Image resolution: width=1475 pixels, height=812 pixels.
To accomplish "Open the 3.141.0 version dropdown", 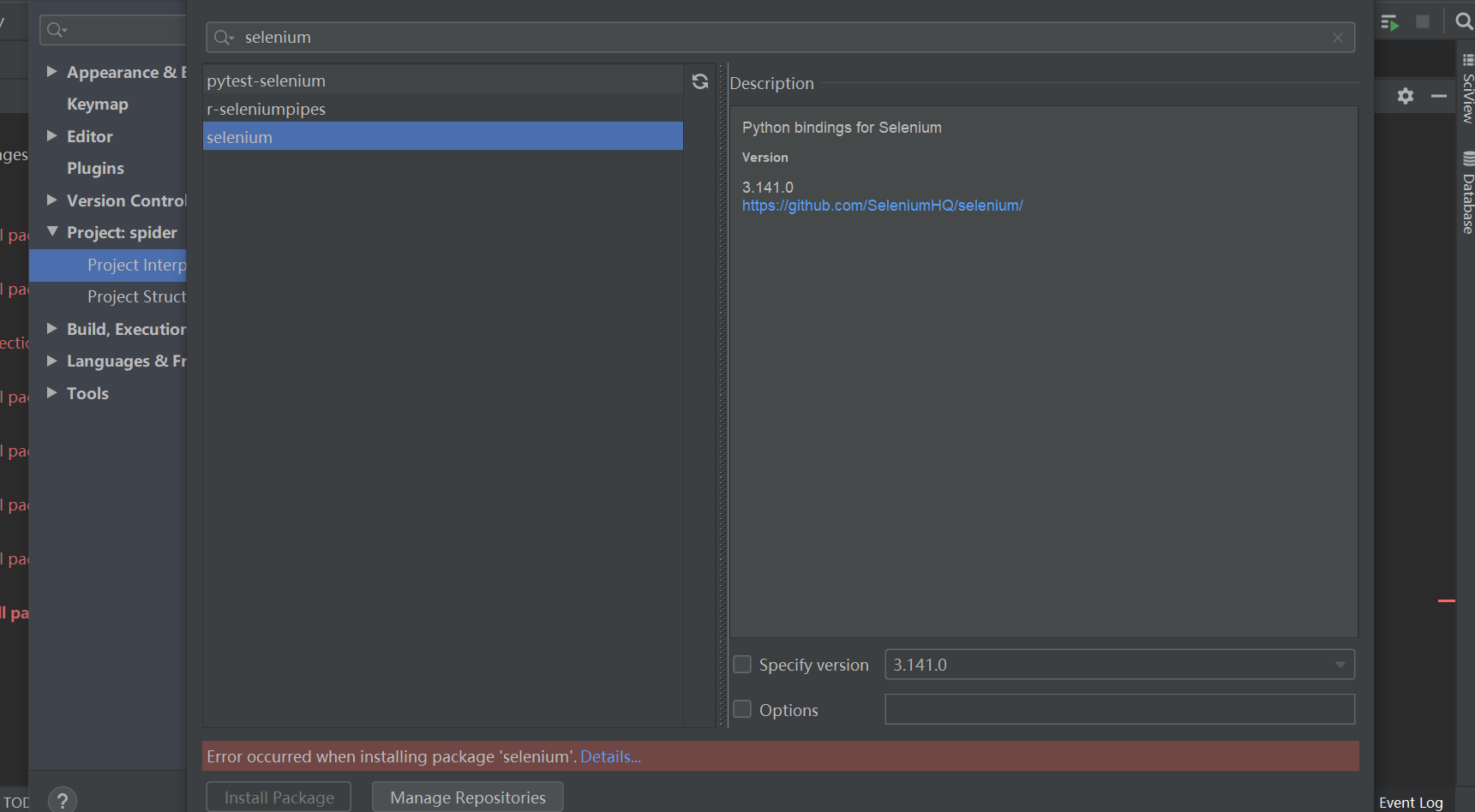I will pos(1119,665).
